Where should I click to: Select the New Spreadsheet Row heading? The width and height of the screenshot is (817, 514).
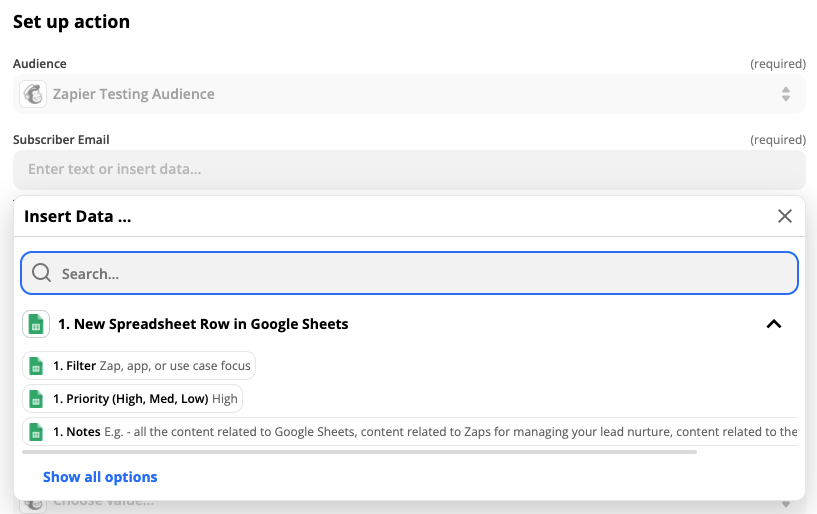[203, 324]
